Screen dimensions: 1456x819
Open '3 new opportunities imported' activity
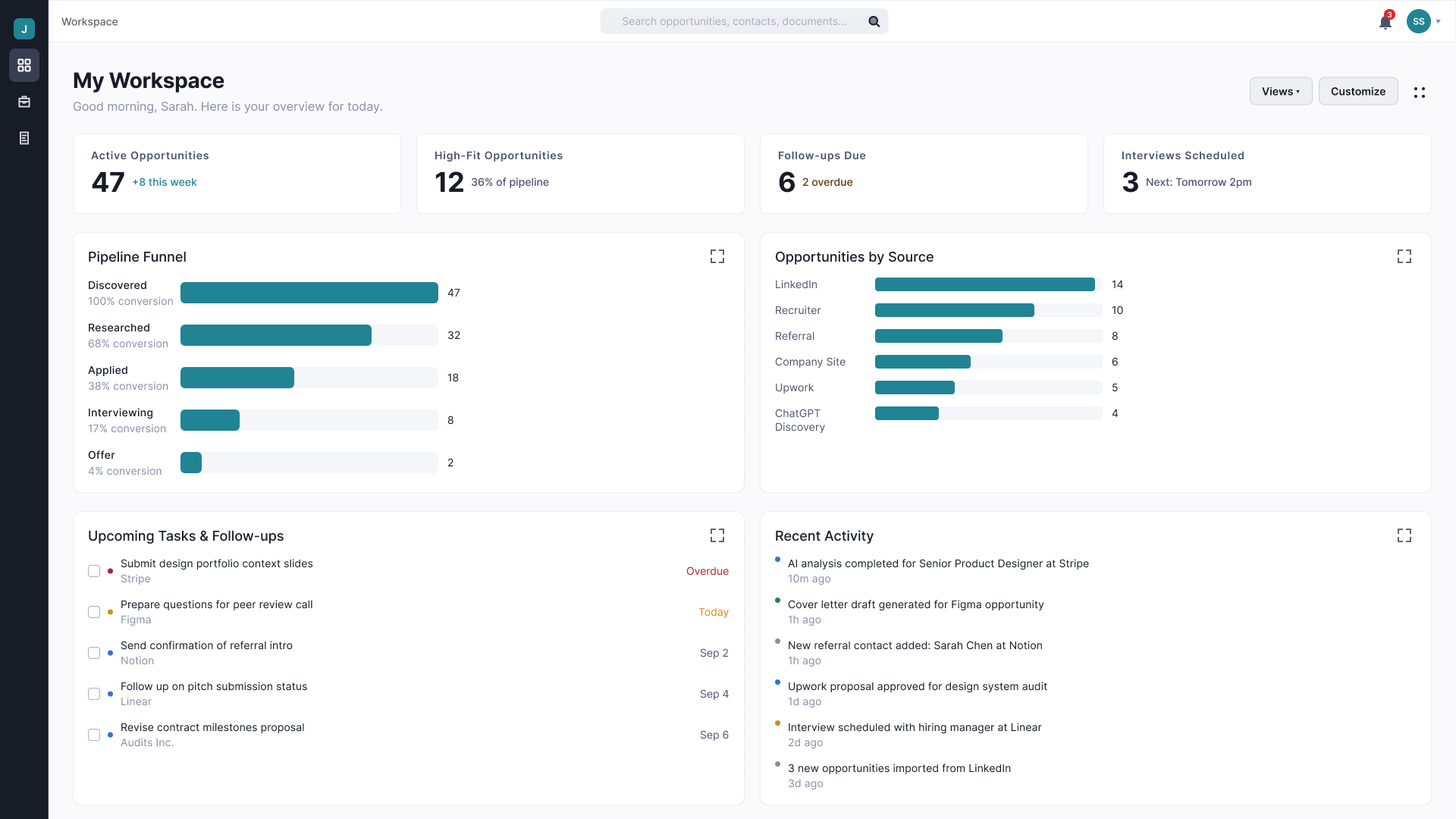click(899, 768)
